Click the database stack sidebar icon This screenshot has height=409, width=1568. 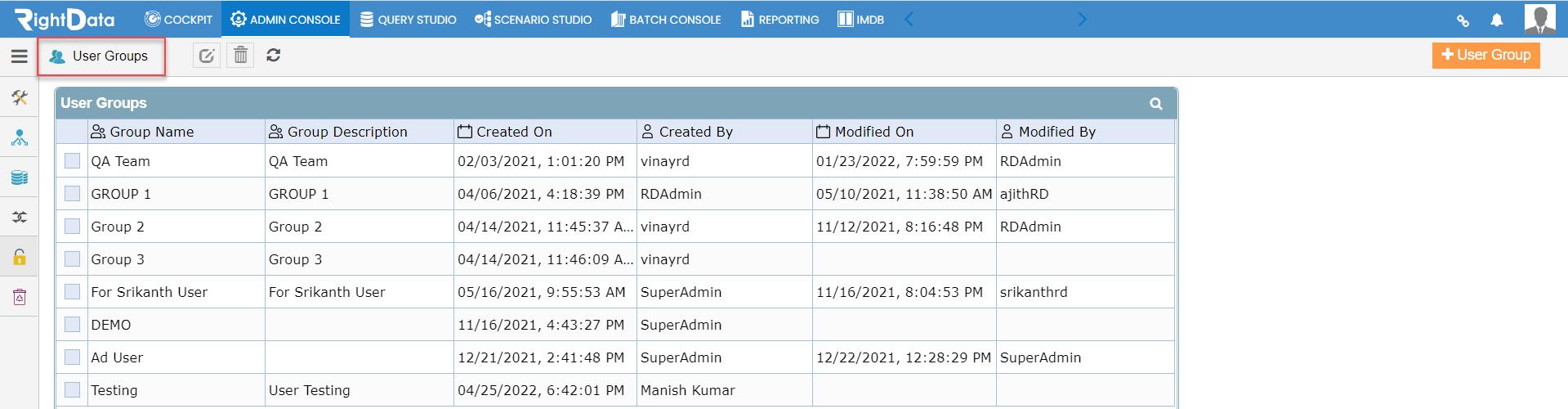click(x=20, y=178)
